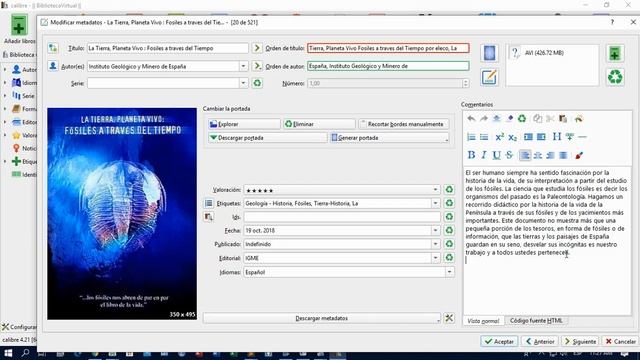The height and width of the screenshot is (360, 640).
Task: Open the manage authors icon beside Autor(es)
Action: (x=53, y=66)
